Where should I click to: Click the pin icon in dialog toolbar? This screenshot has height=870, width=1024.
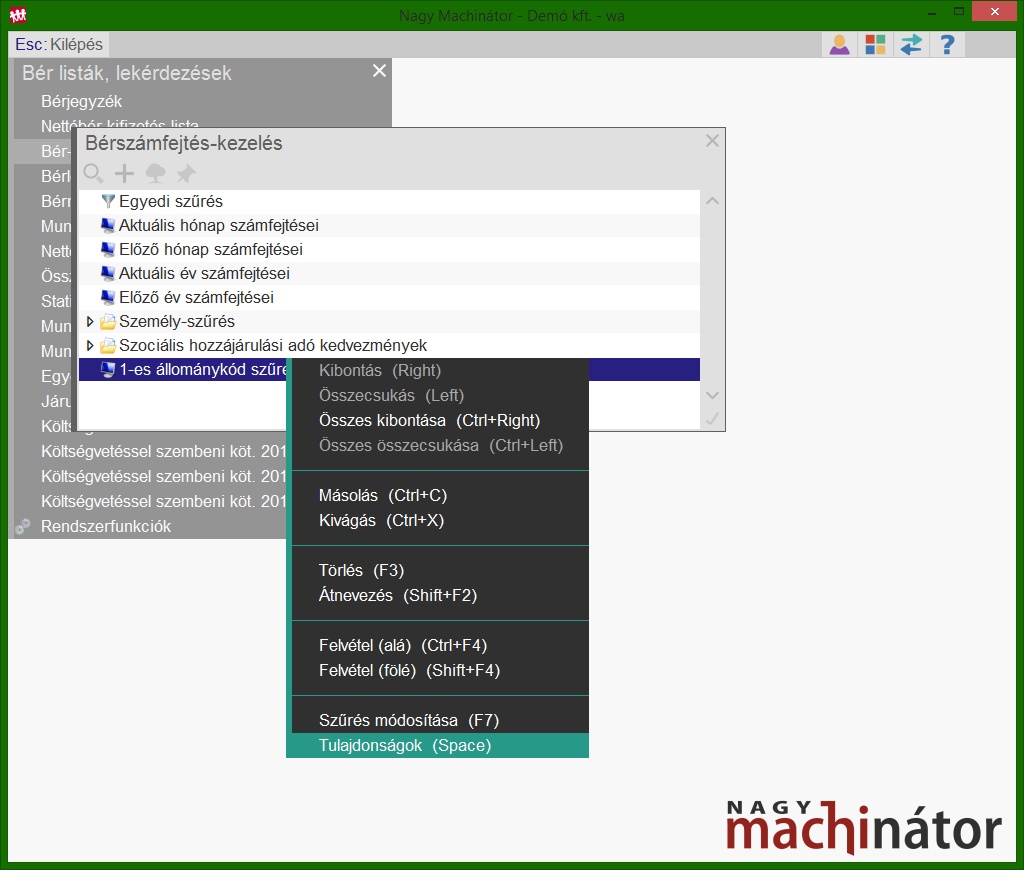coord(186,174)
